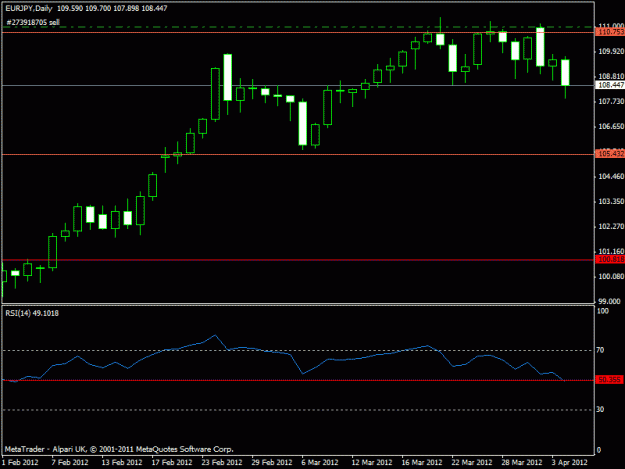The image size is (625, 469).
Task: Select the #273918705 sell order label
Action: (x=33, y=22)
